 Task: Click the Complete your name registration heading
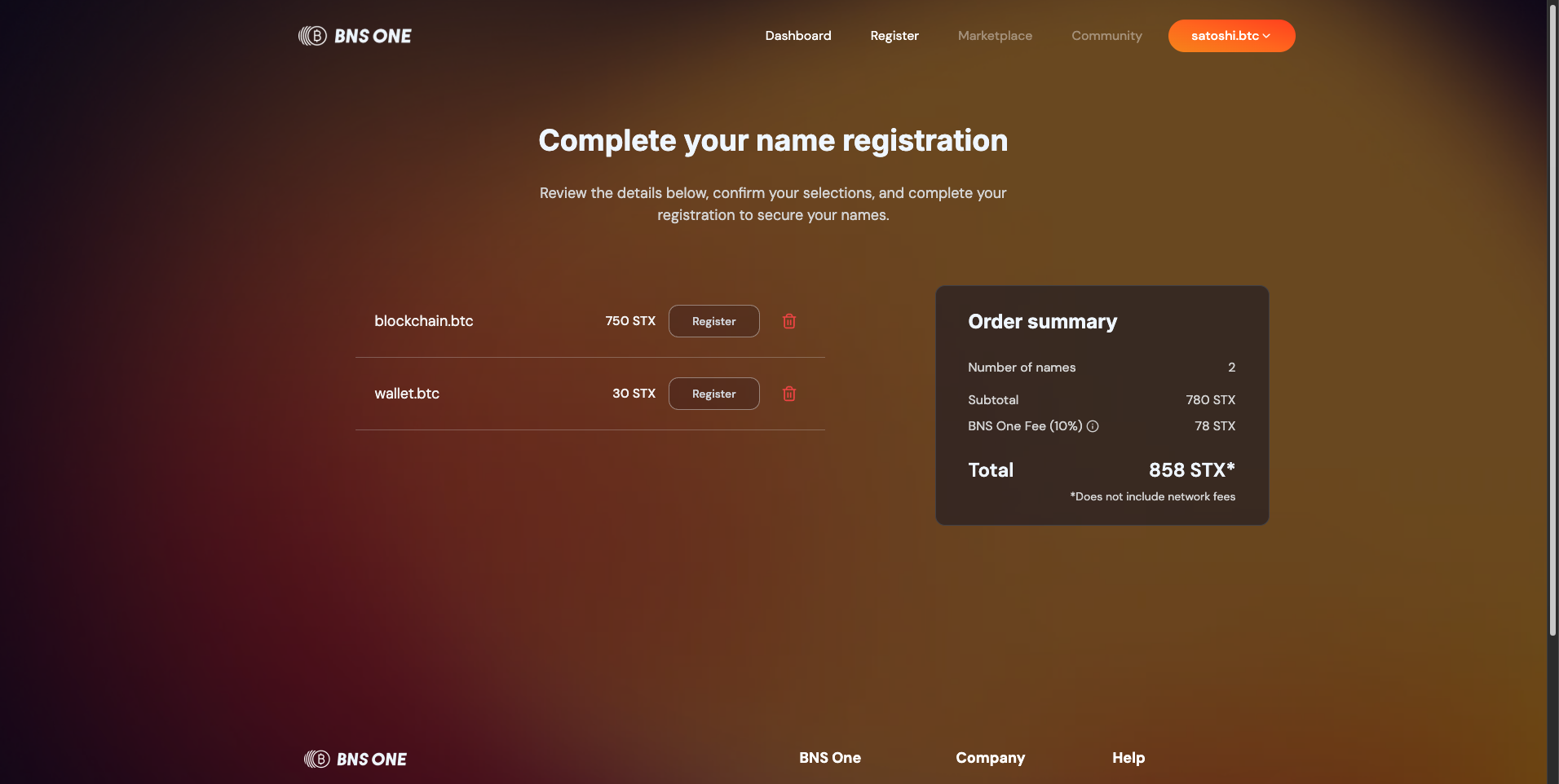pyautogui.click(x=773, y=141)
